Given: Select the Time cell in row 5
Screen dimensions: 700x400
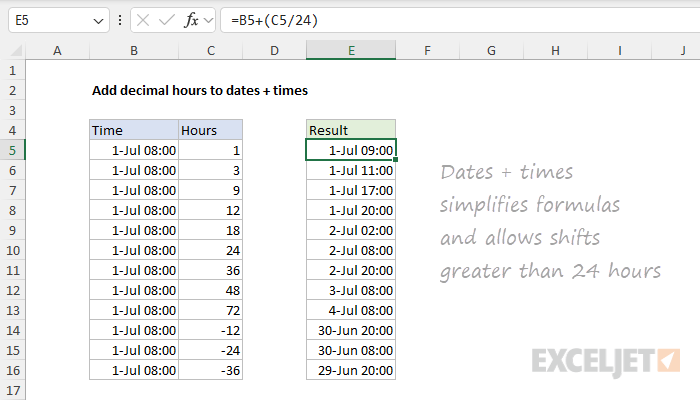Looking at the screenshot, I should (134, 150).
